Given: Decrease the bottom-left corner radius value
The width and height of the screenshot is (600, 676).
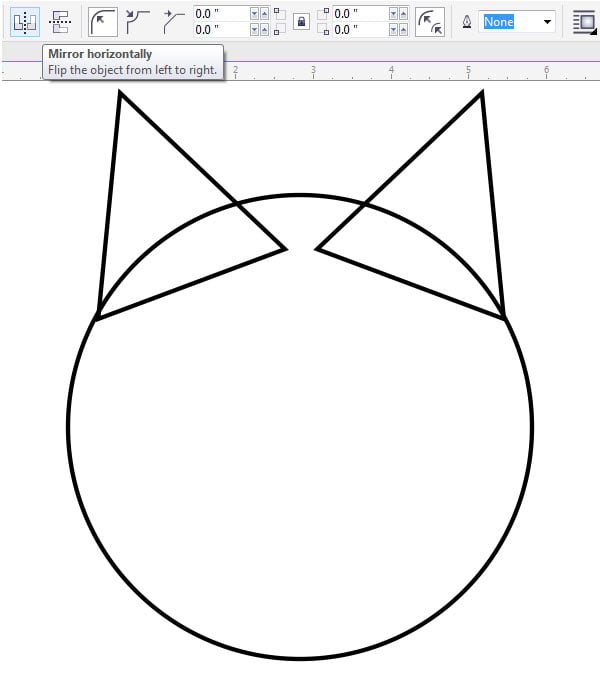Looking at the screenshot, I should point(254,30).
